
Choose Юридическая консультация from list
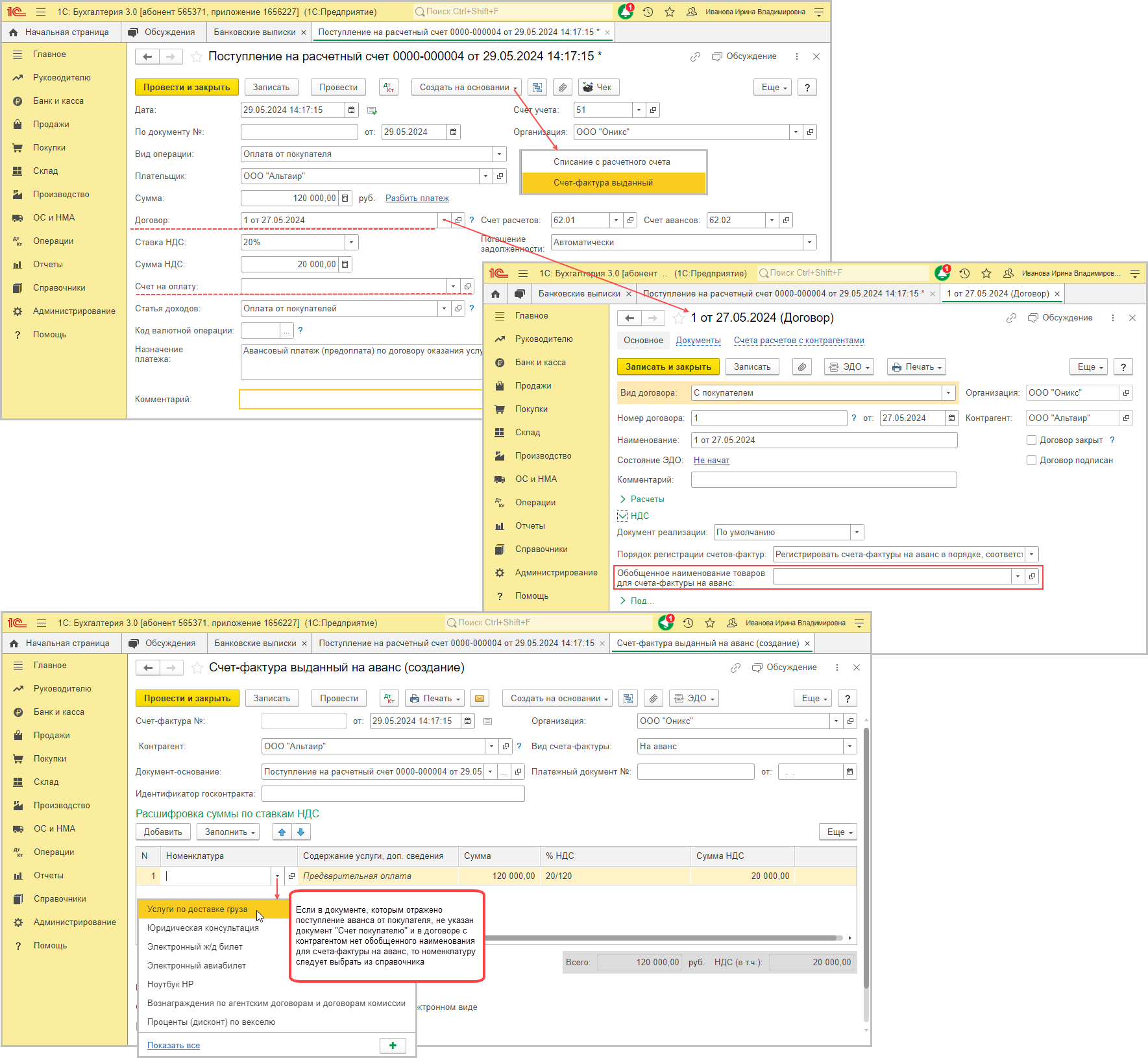click(214, 928)
